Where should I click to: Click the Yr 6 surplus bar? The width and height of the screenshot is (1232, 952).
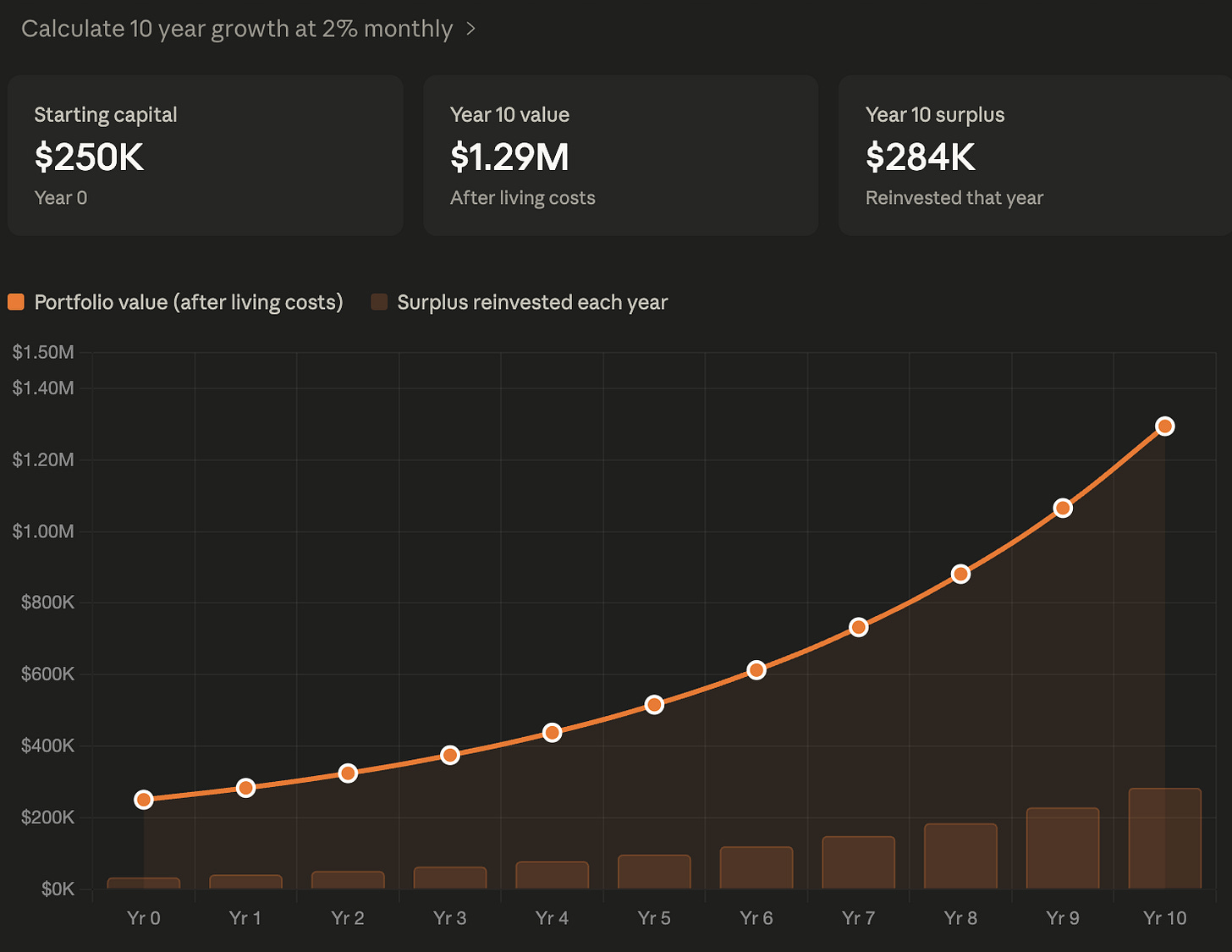[x=756, y=867]
